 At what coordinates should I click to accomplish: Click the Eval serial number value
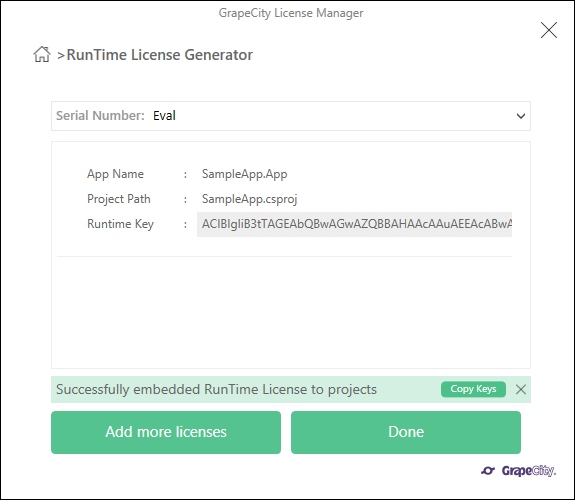[164, 116]
